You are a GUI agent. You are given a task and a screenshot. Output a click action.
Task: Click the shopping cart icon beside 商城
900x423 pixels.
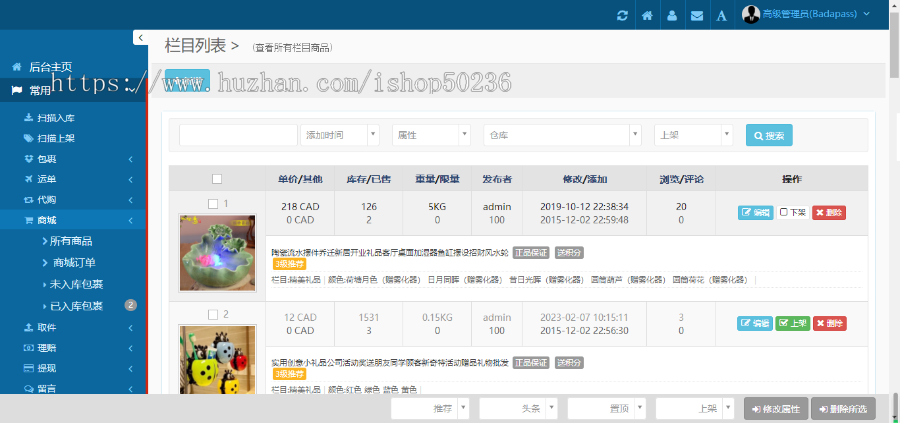pyautogui.click(x=28, y=220)
